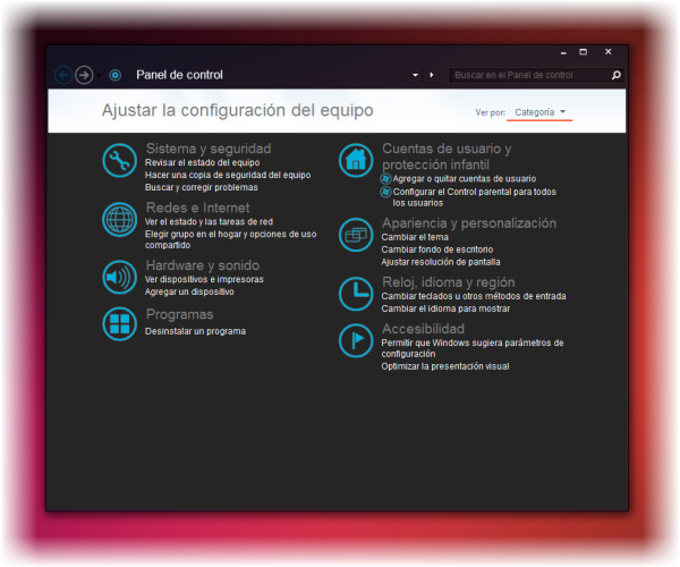Open Ver el estado y las tareas de red
The image size is (680, 567).
tap(209, 222)
